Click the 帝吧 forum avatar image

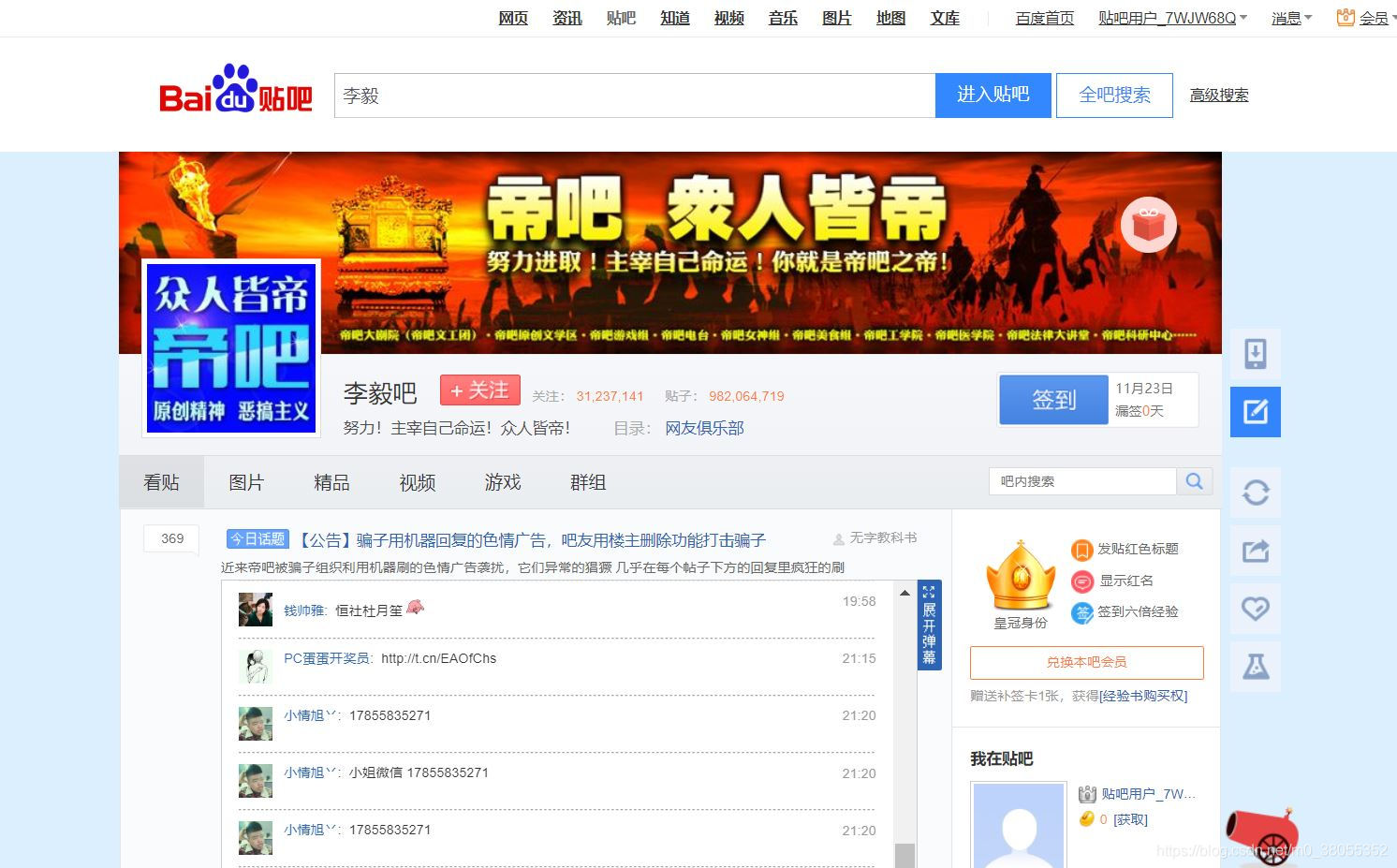pyautogui.click(x=231, y=347)
